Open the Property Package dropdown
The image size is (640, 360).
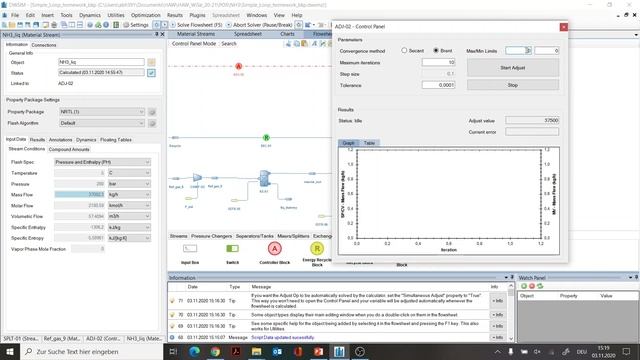click(102, 112)
